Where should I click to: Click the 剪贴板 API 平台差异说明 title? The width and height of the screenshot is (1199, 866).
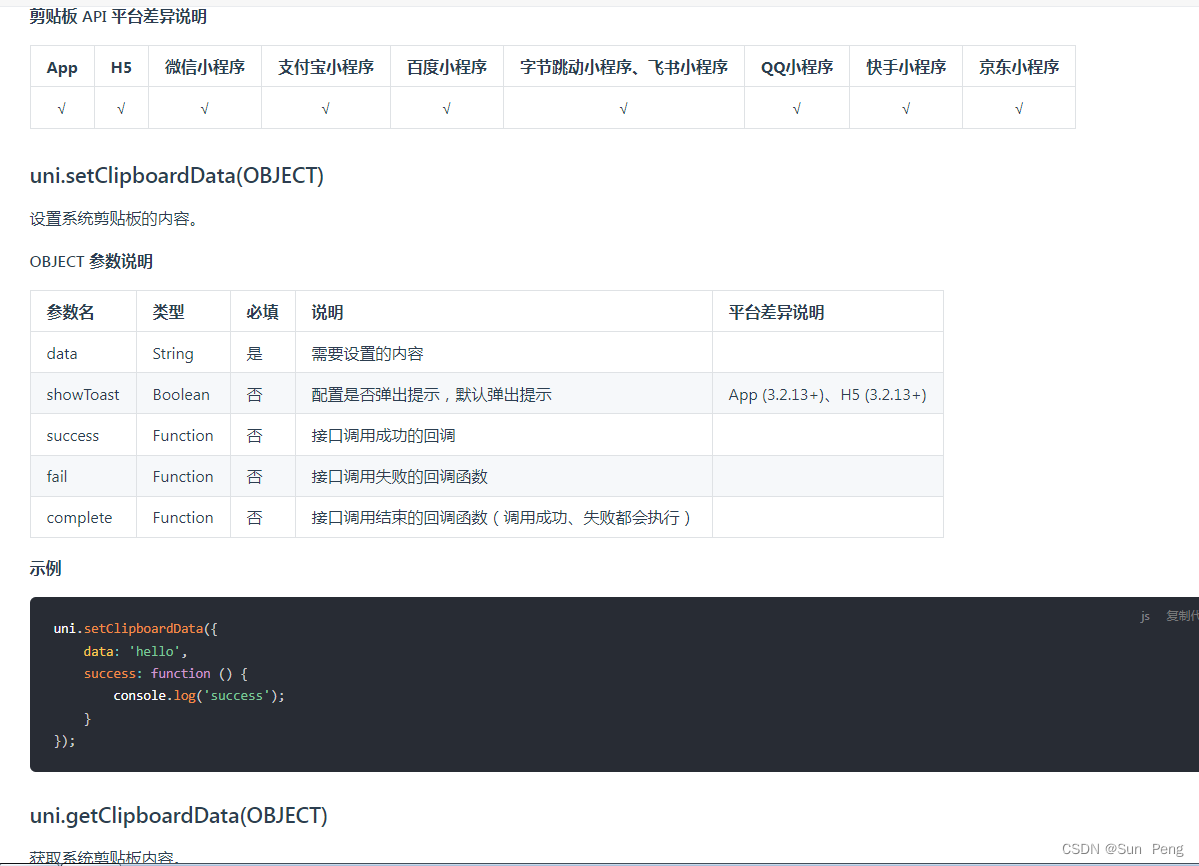coord(117,16)
